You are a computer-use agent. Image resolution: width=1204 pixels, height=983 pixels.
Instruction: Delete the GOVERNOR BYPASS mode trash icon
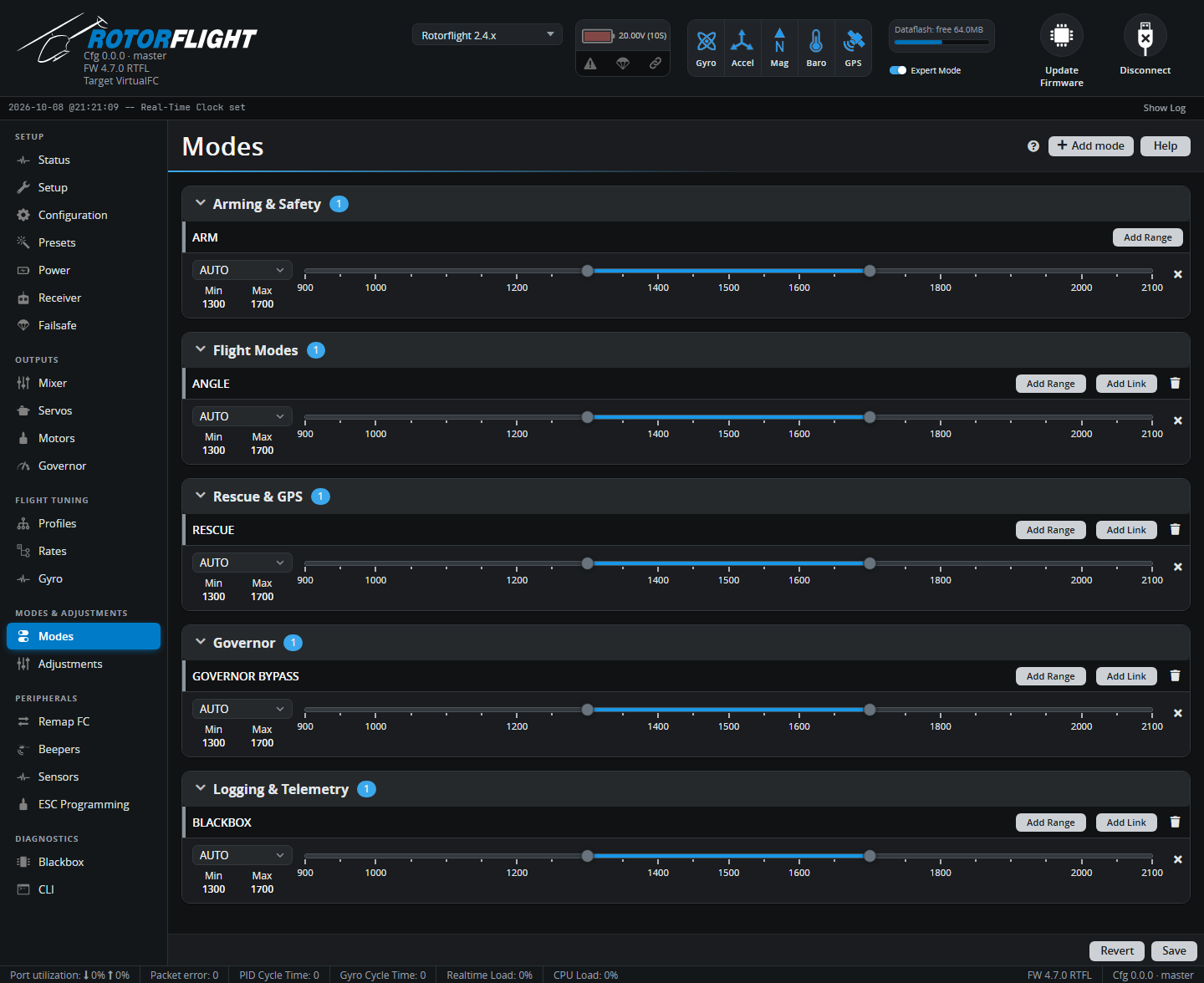1175,675
